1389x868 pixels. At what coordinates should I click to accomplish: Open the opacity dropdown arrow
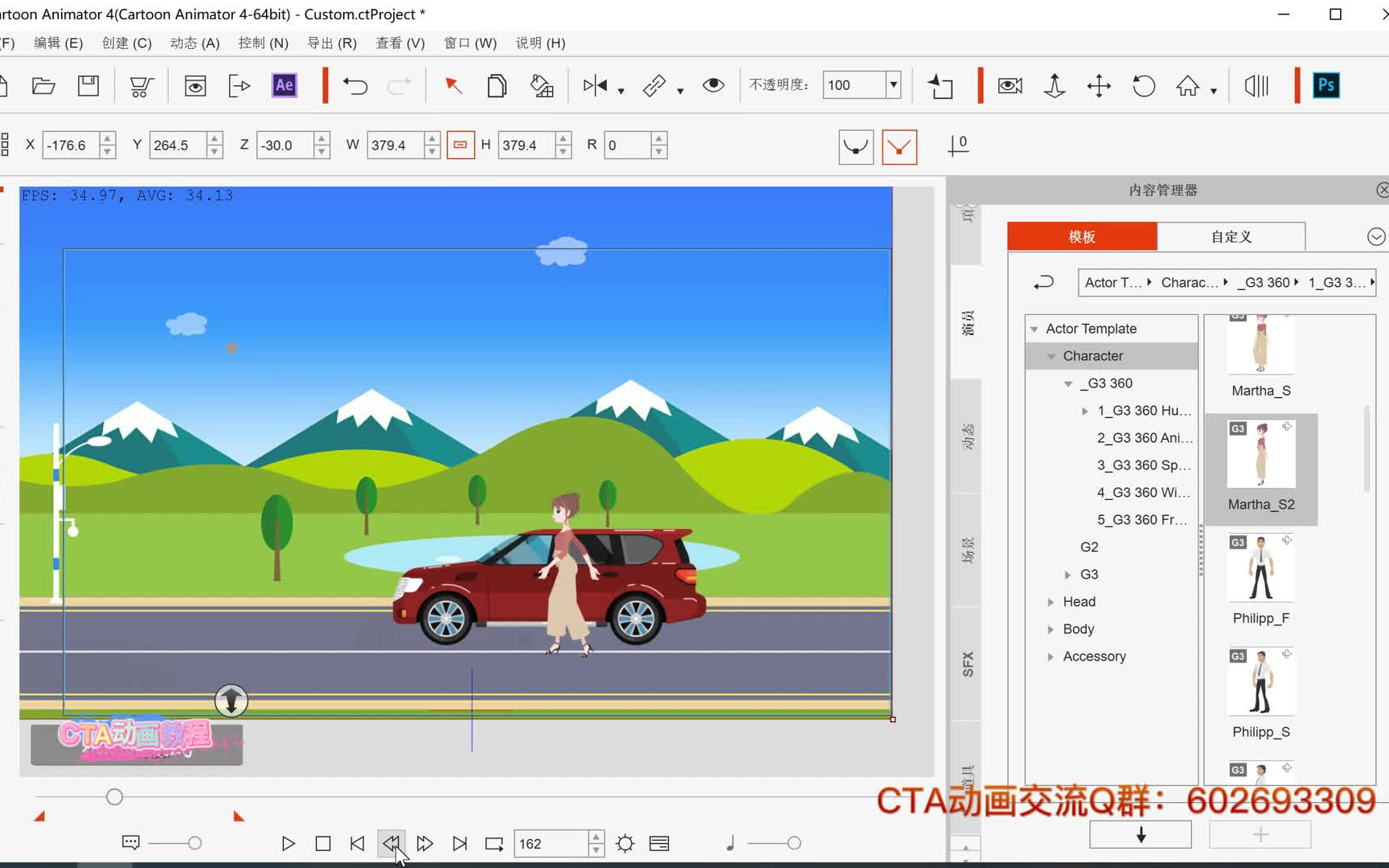(893, 85)
